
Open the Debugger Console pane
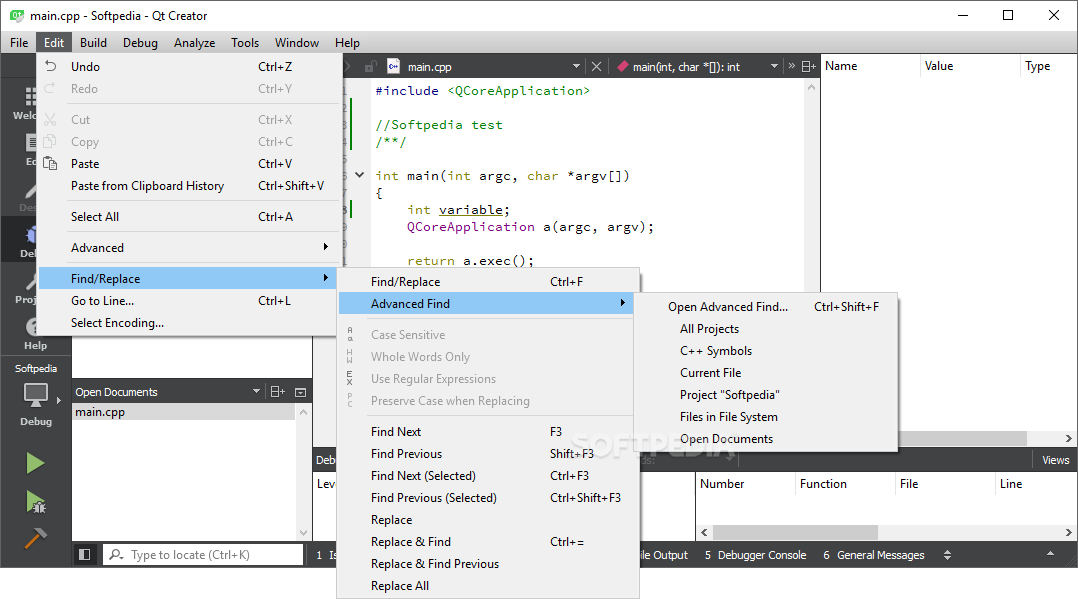click(x=756, y=554)
